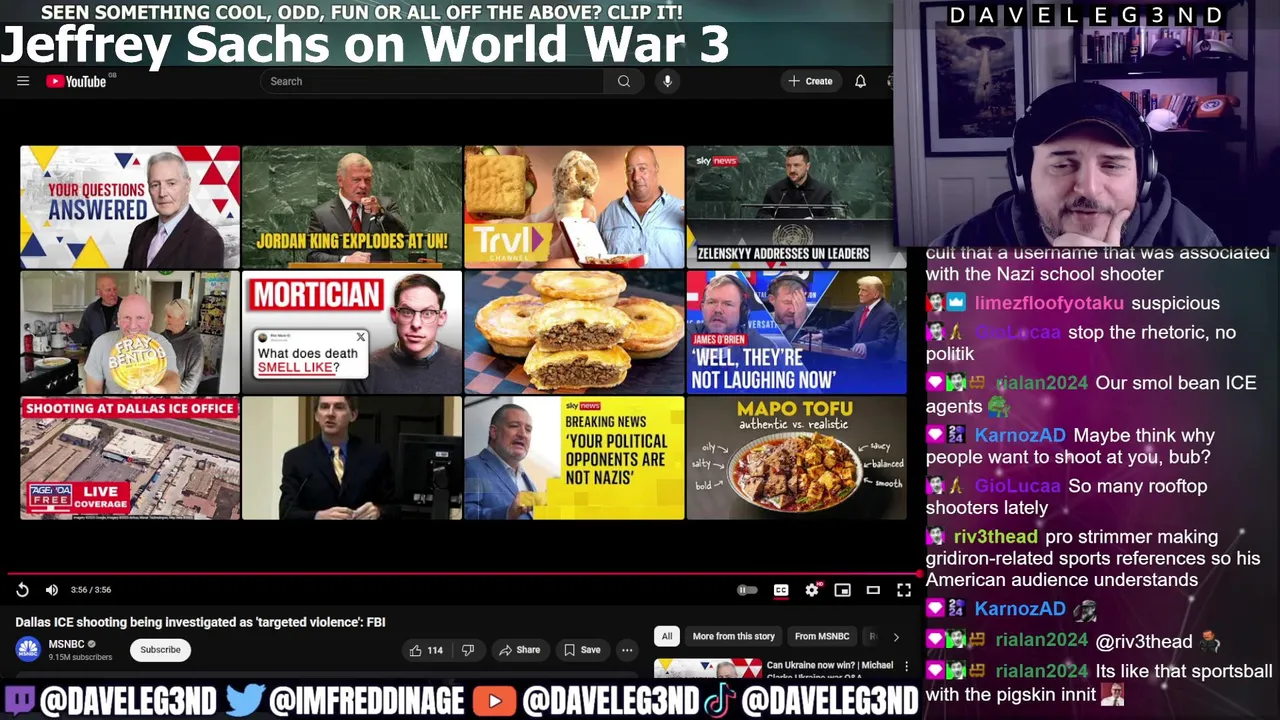Open the YouTube hamburger guide menu
The image size is (1280, 720).
[x=23, y=81]
